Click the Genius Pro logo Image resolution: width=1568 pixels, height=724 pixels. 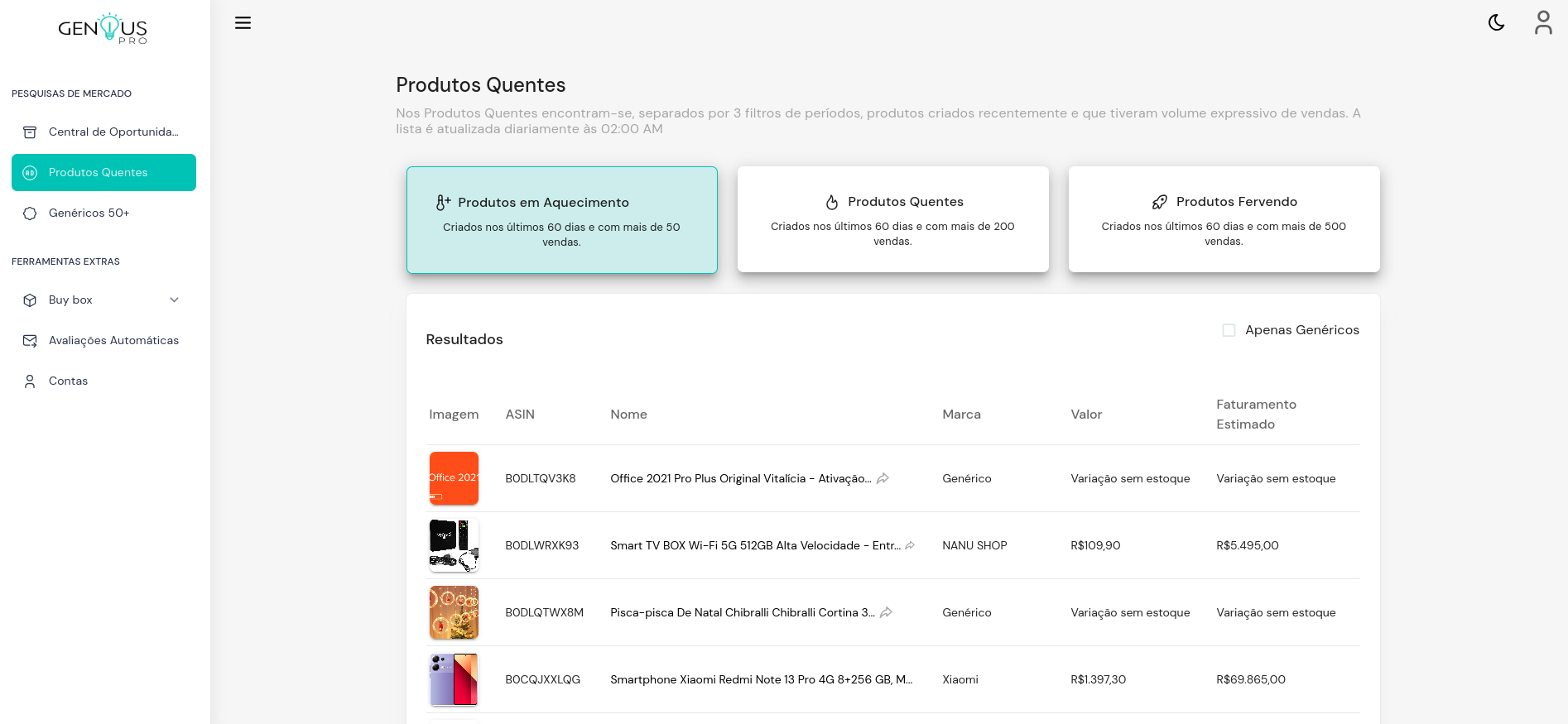point(103,28)
